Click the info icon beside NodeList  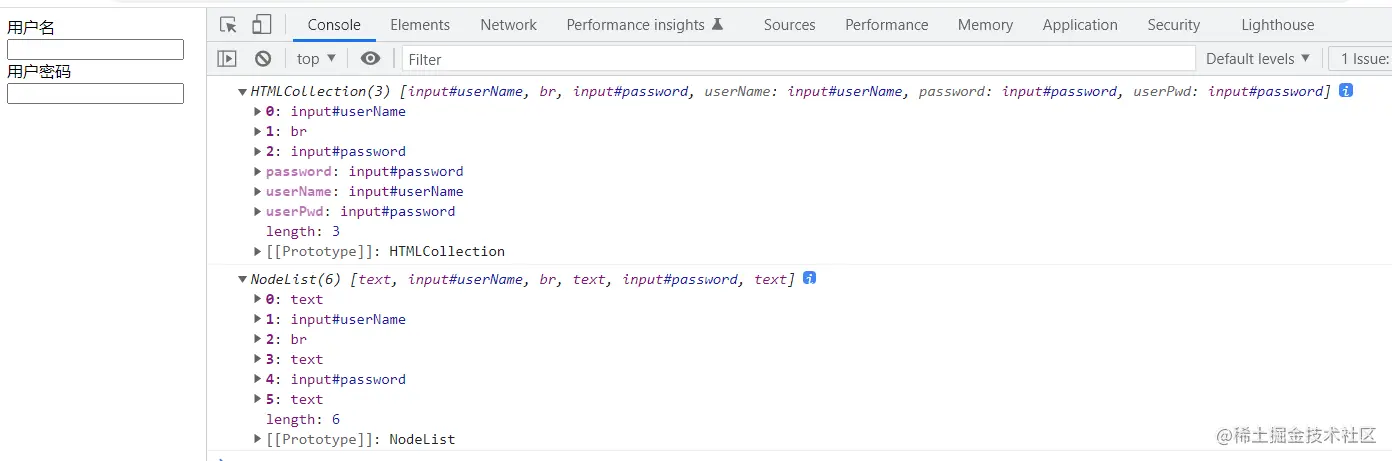click(x=810, y=278)
